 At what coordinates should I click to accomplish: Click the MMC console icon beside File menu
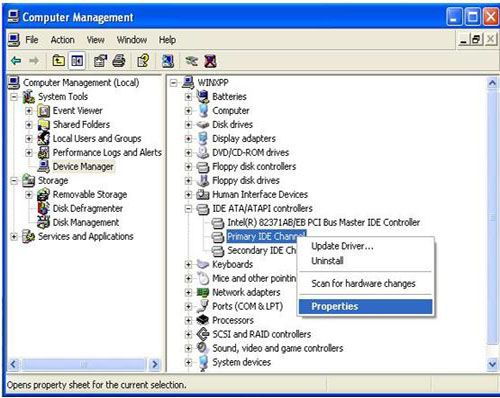point(14,40)
